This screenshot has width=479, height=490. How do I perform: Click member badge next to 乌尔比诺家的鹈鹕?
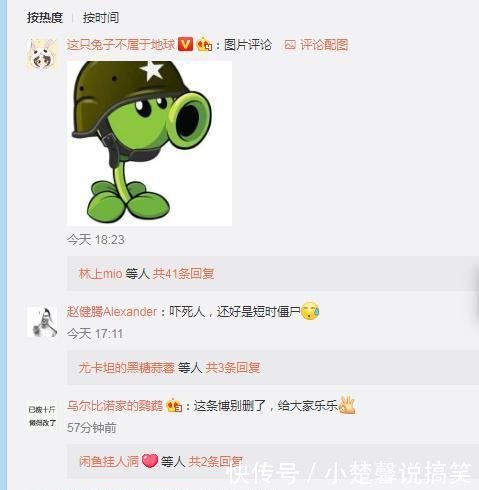click(x=174, y=405)
